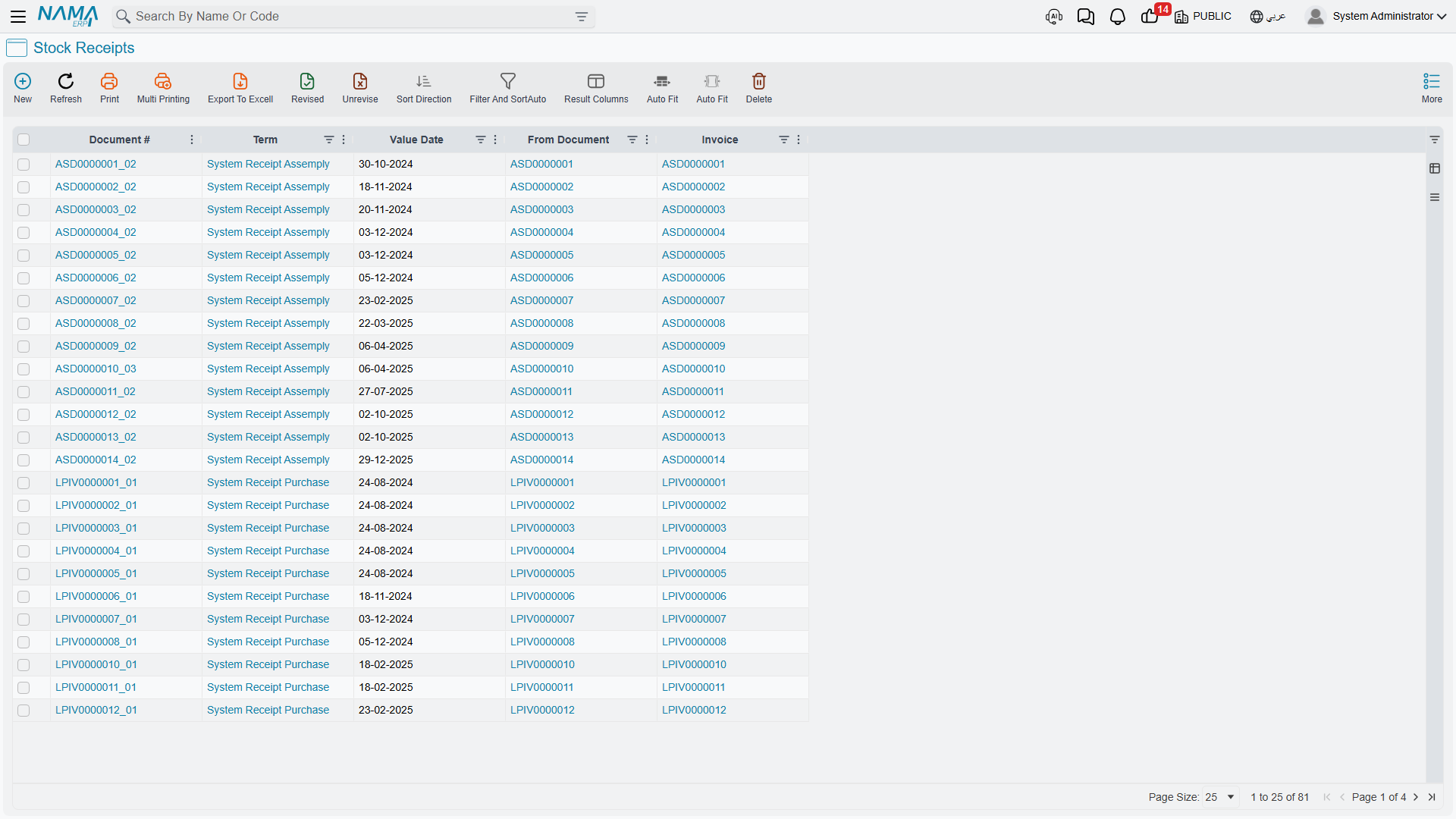Click the New document icon

tap(23, 81)
